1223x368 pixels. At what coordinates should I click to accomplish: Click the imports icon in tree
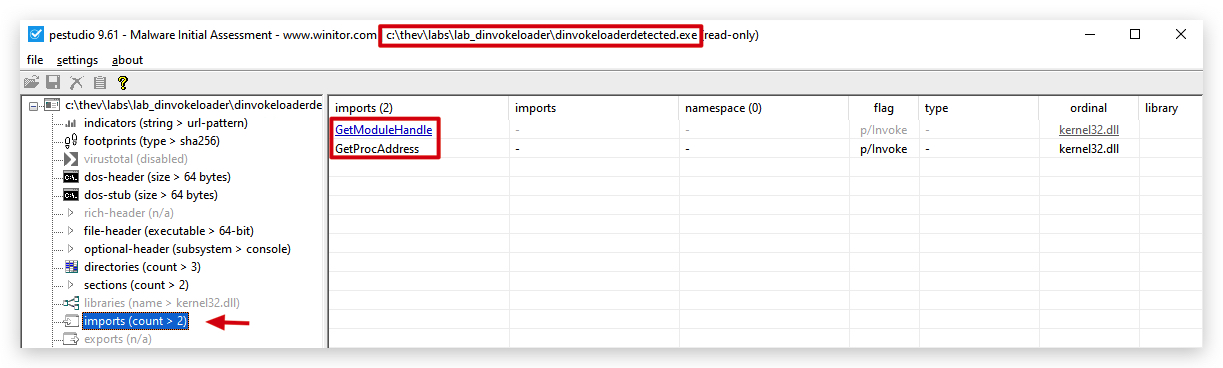coord(70,321)
